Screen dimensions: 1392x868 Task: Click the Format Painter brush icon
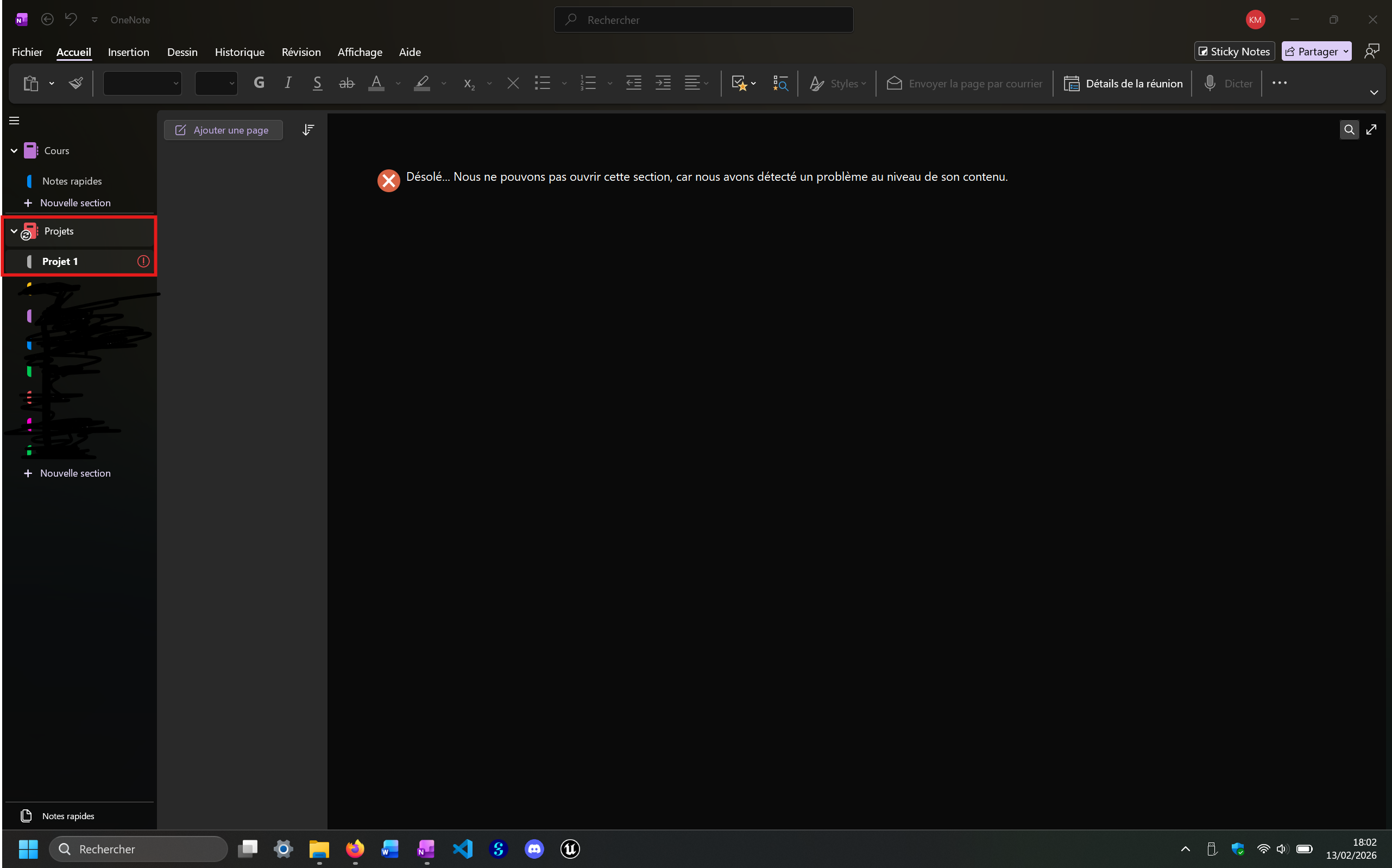pyautogui.click(x=76, y=83)
